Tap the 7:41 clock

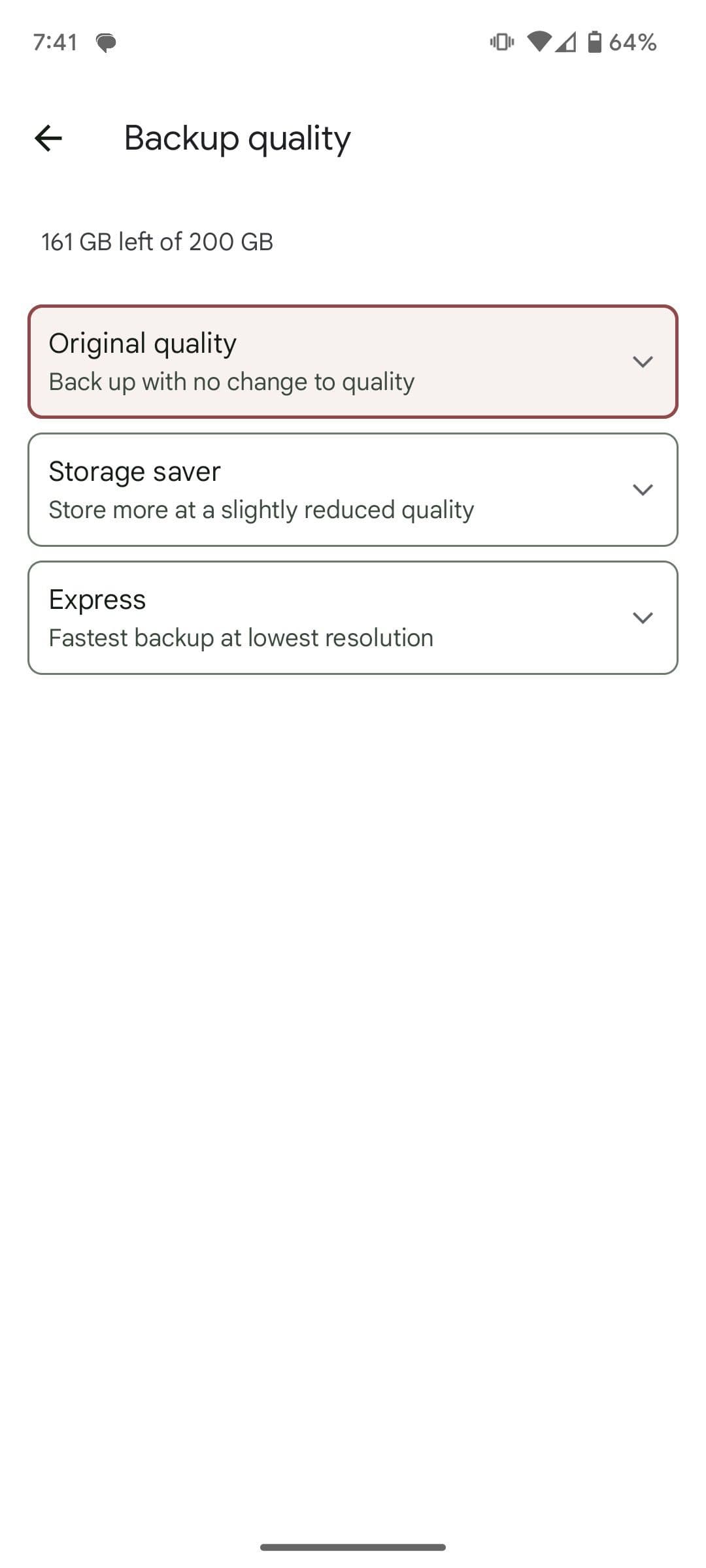[56, 42]
